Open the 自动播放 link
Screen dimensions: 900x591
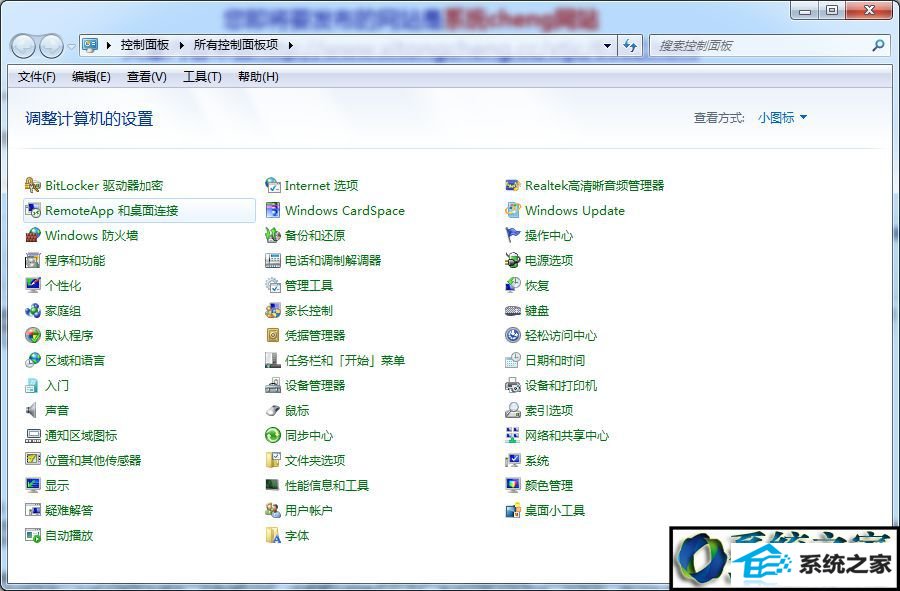69,535
